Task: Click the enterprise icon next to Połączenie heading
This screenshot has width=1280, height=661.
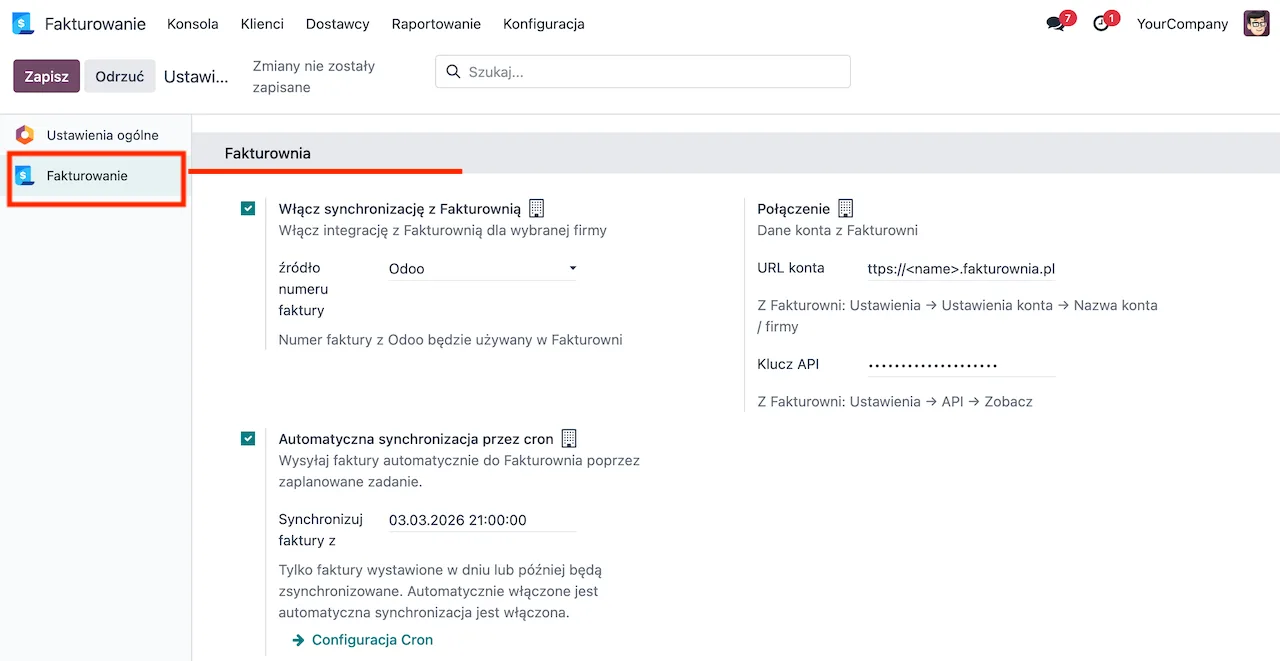Action: (x=845, y=207)
